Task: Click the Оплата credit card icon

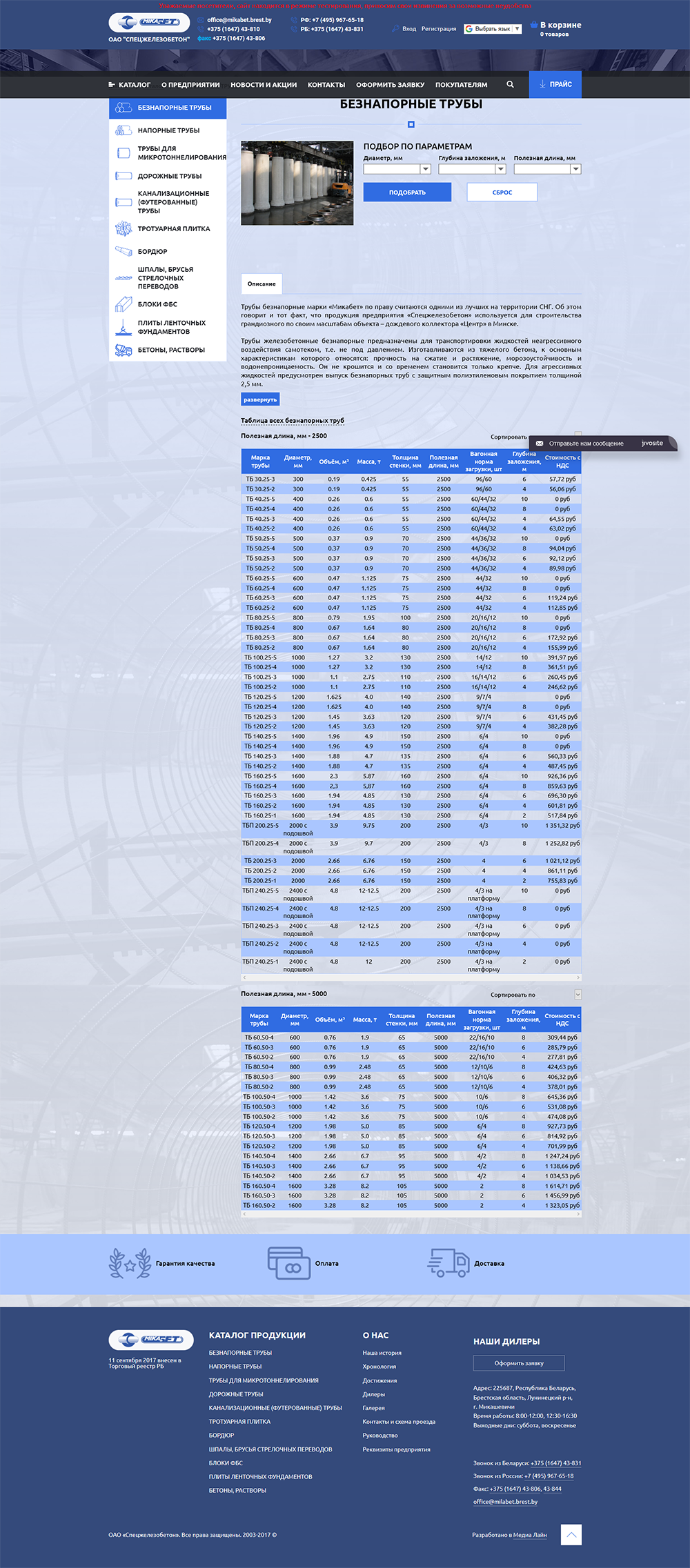Action: 288,1263
